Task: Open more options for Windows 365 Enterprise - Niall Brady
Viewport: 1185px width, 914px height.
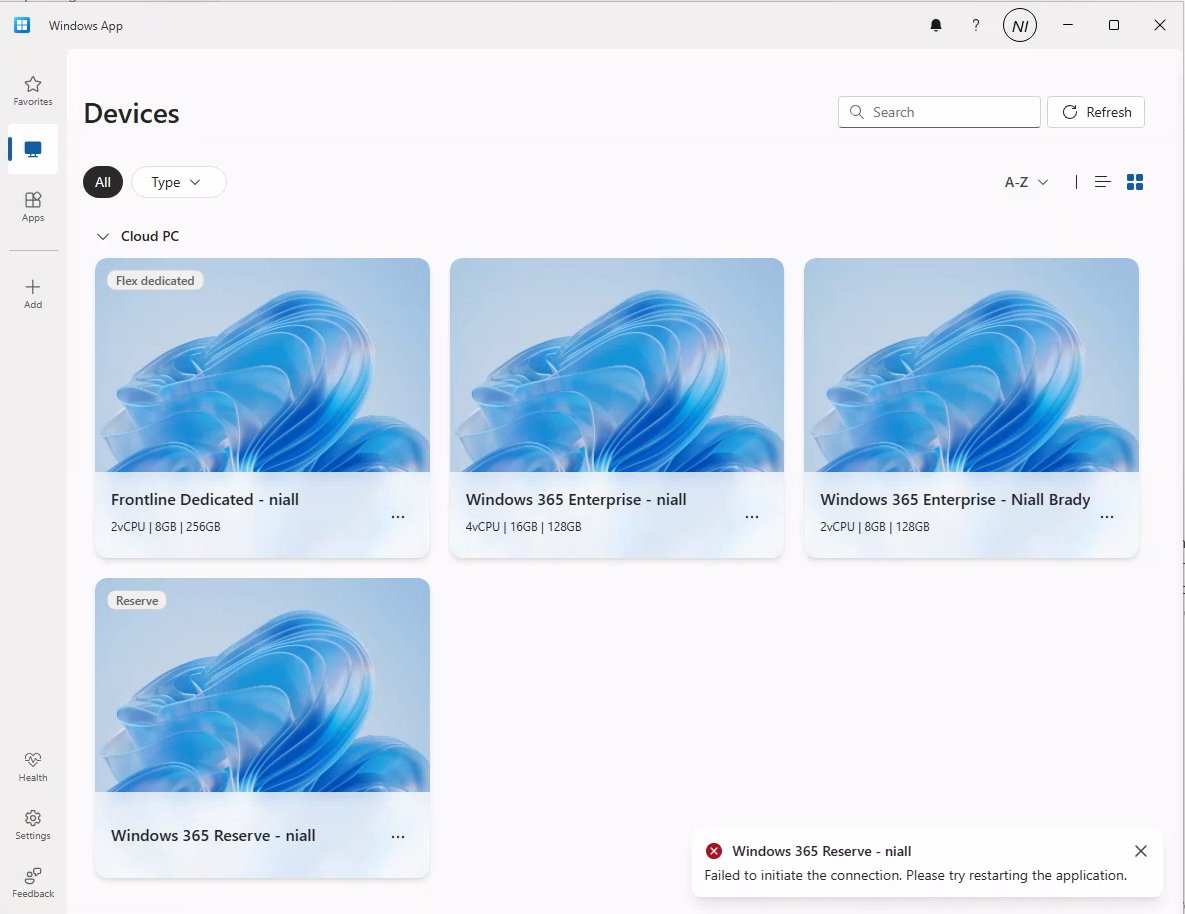Action: tap(1107, 517)
